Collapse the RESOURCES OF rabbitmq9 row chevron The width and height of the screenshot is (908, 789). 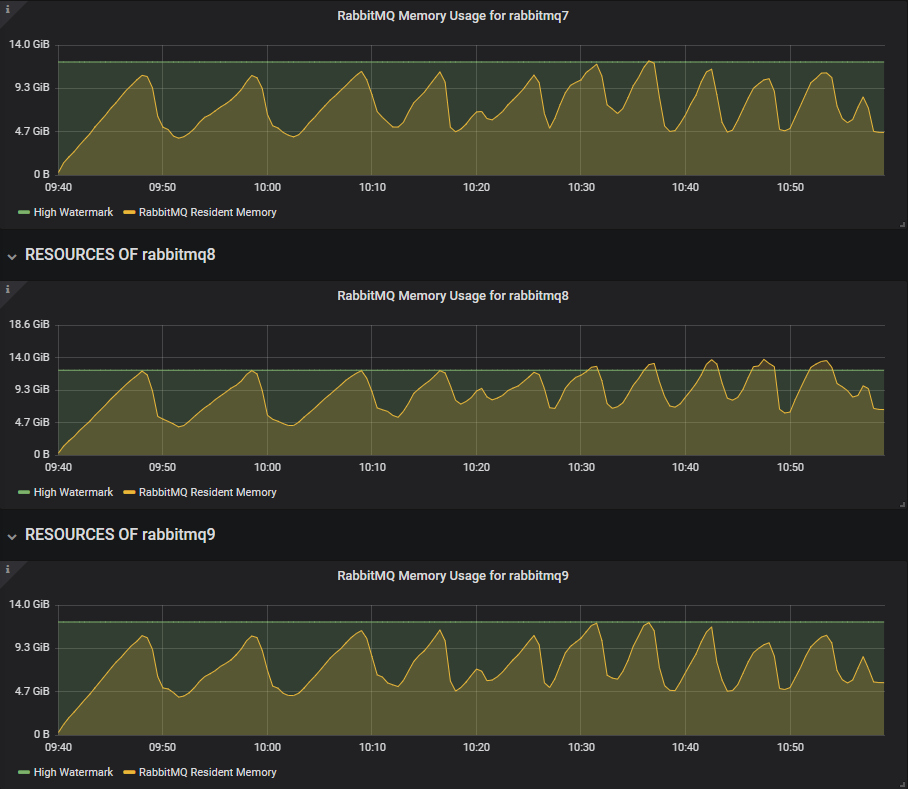click(x=13, y=535)
